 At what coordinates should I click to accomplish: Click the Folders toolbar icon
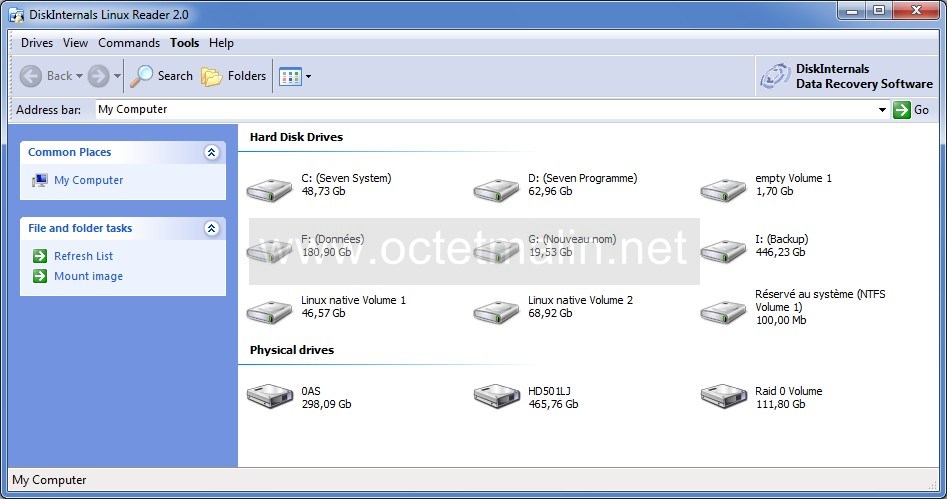(x=211, y=77)
